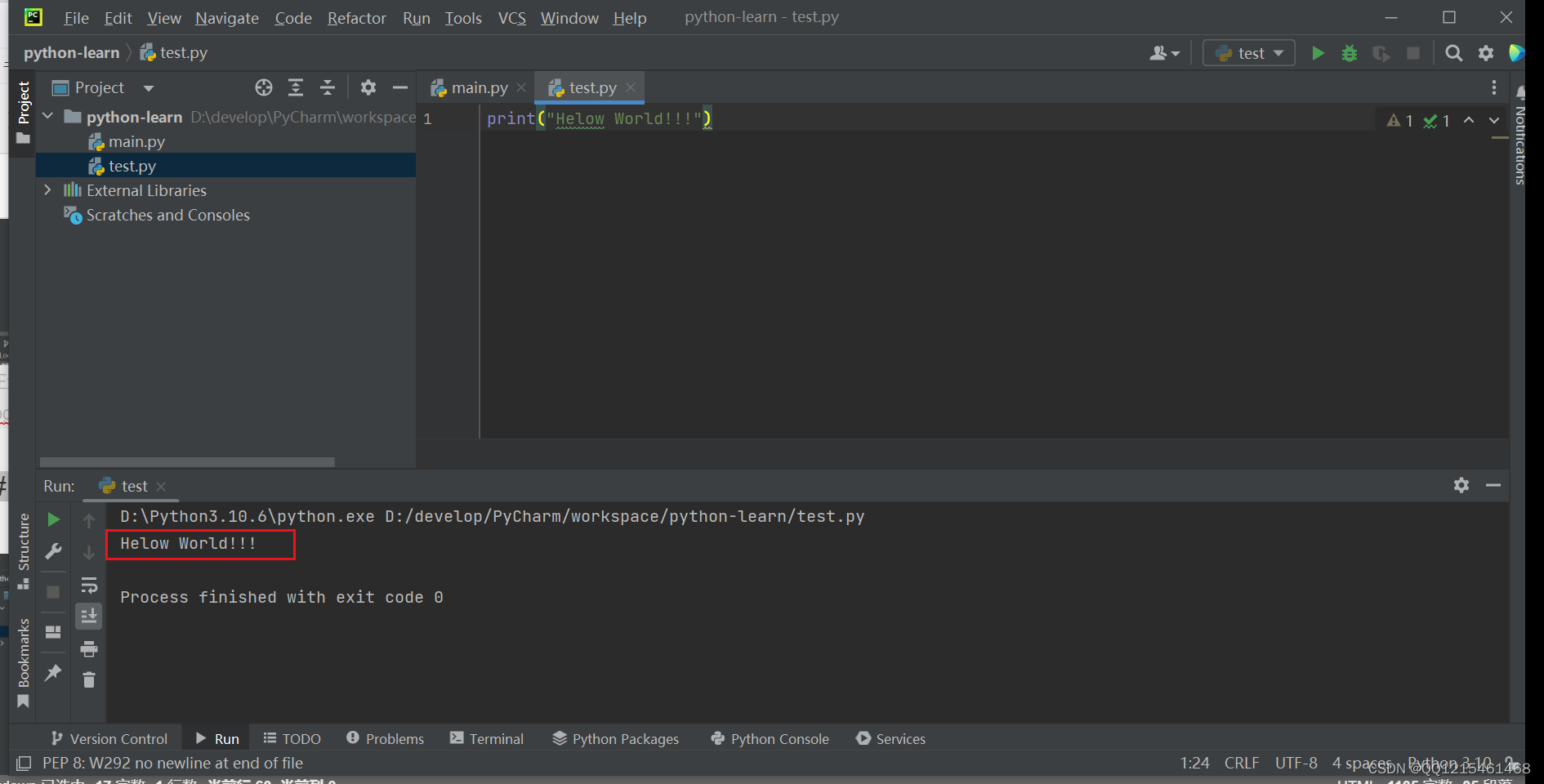The height and width of the screenshot is (784, 1544).
Task: Open TODO tool window
Action: (292, 738)
